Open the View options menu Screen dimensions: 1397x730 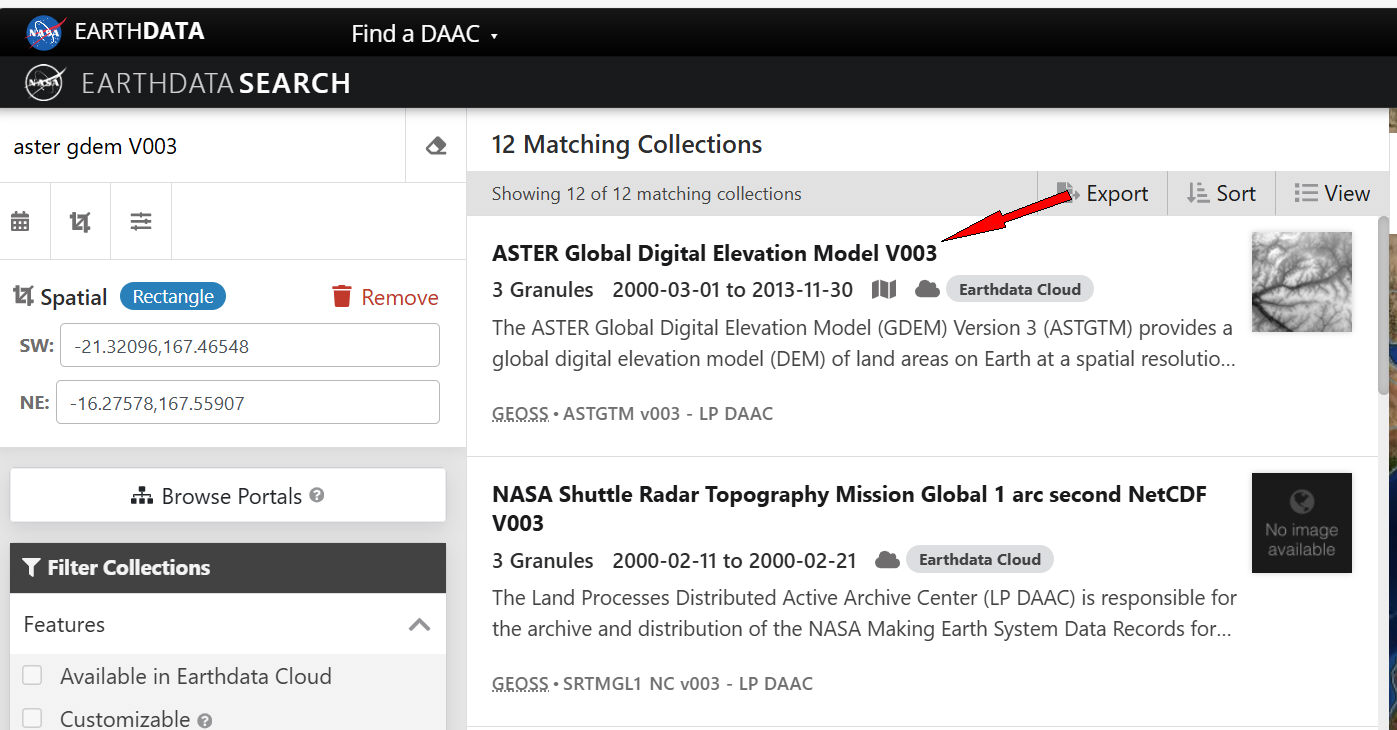point(1332,194)
